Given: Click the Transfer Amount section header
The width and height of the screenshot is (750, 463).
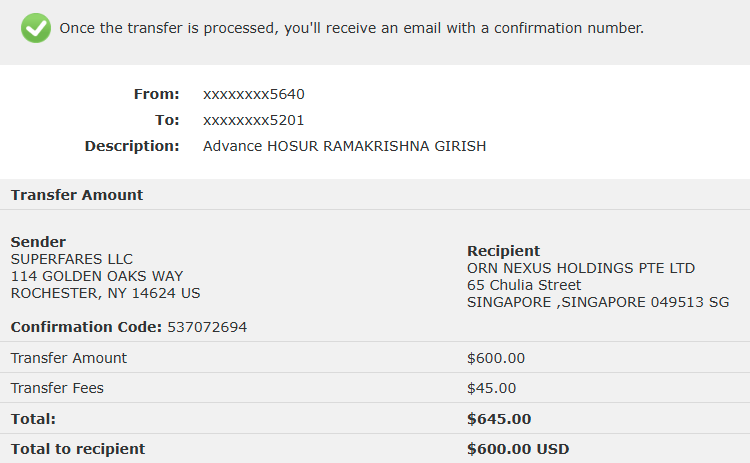Looking at the screenshot, I should pyautogui.click(x=77, y=195).
